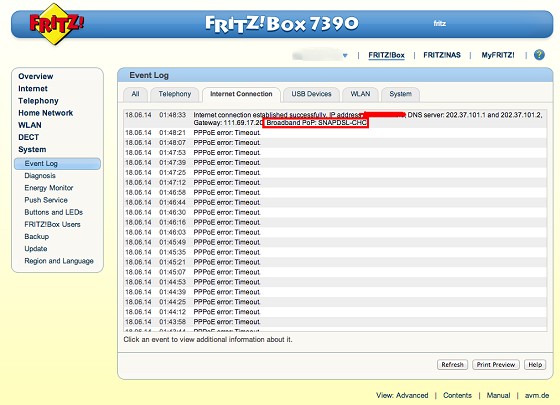This screenshot has height=405, width=560.
Task: Select Overview in the sidebar
Action: (x=36, y=76)
